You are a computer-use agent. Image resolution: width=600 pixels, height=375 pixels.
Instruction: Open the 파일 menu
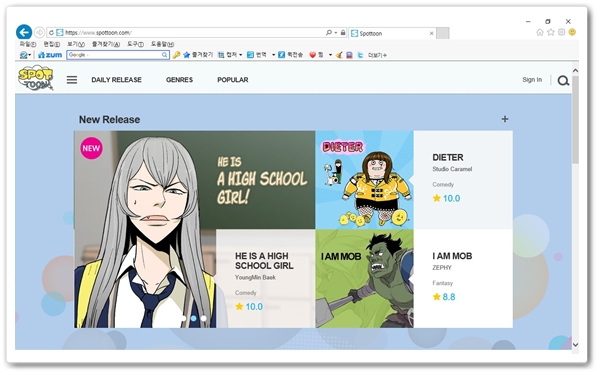[28, 44]
